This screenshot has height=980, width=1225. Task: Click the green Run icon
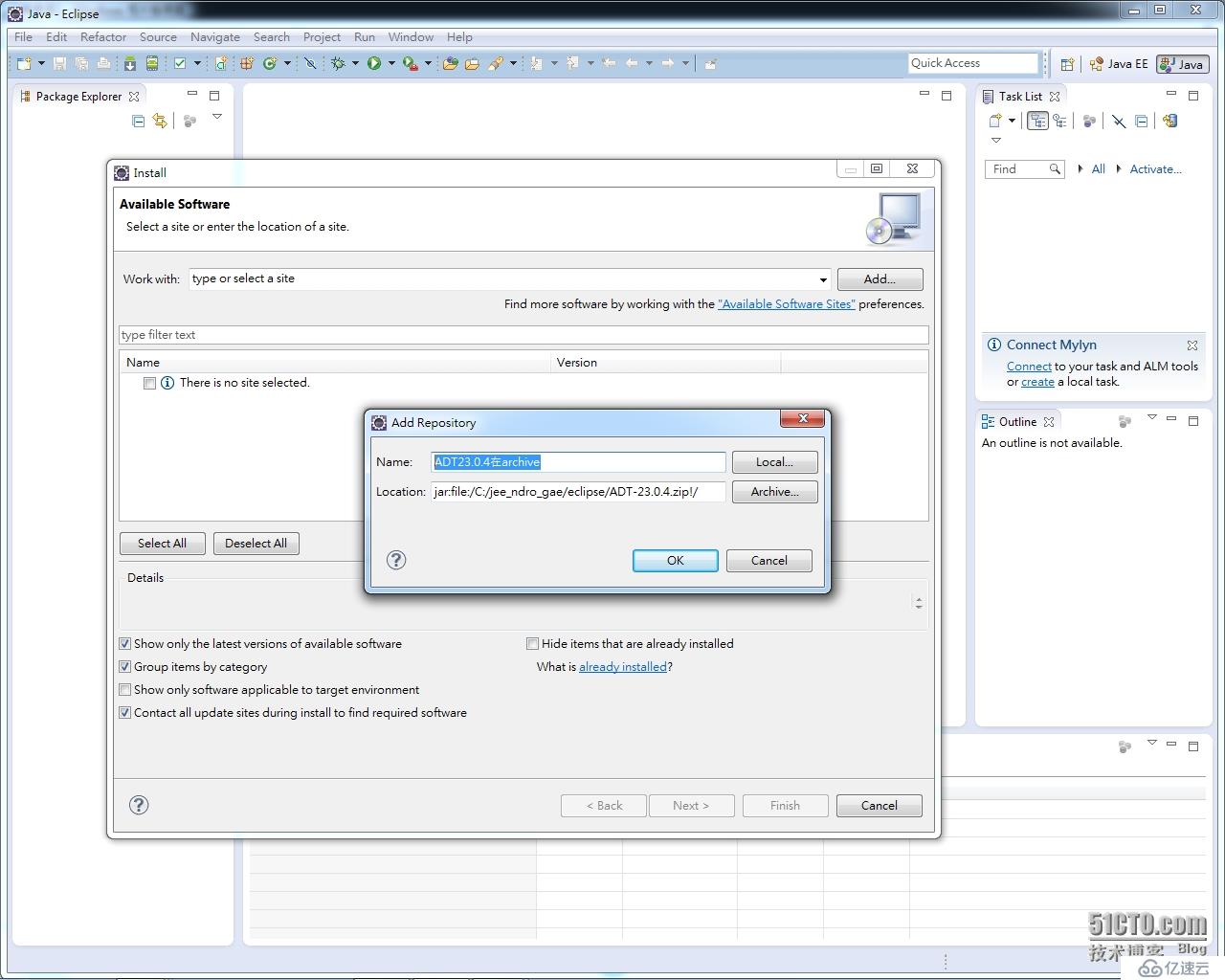374,63
